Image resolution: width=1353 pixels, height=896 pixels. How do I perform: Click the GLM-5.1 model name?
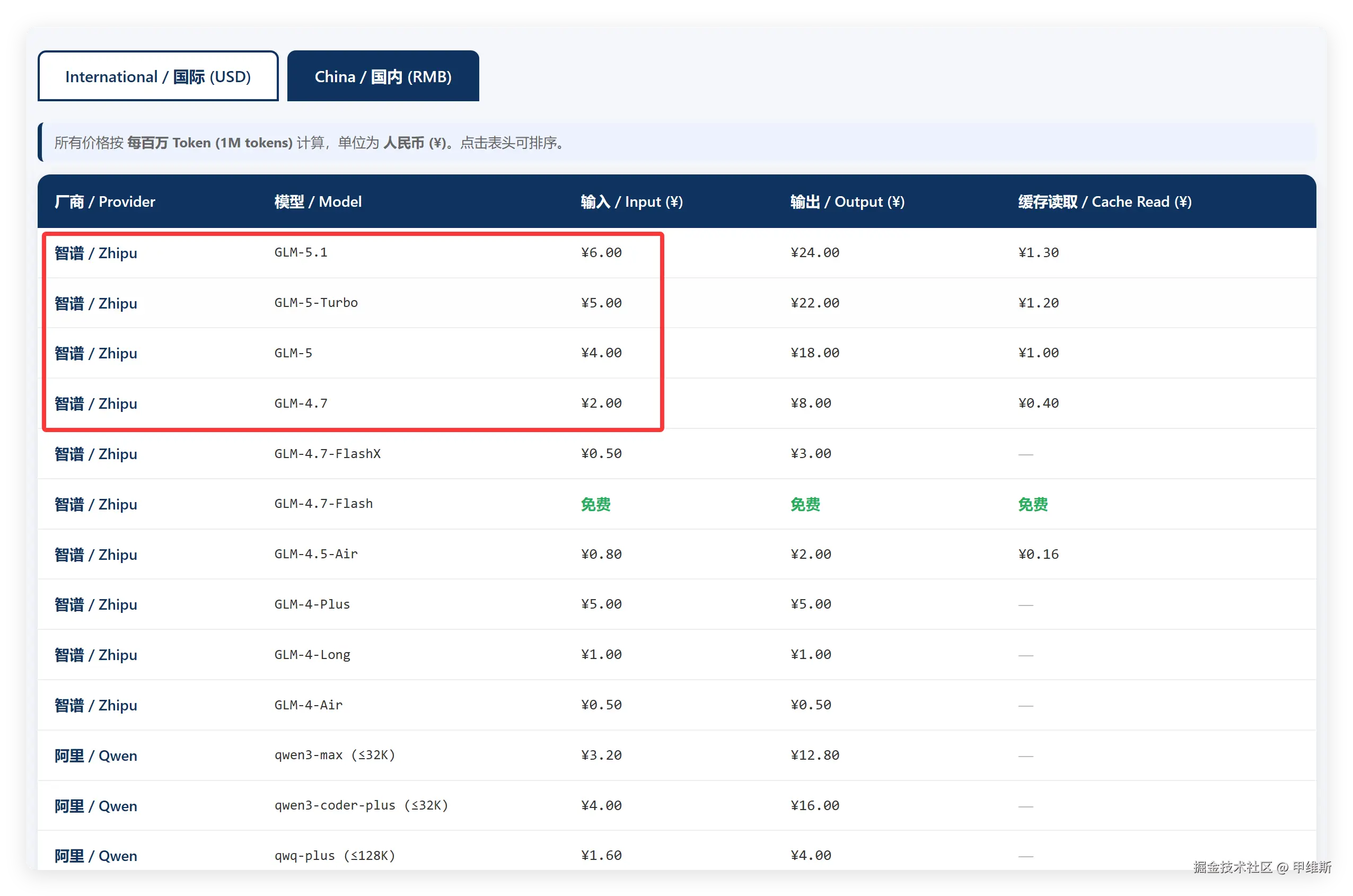301,252
